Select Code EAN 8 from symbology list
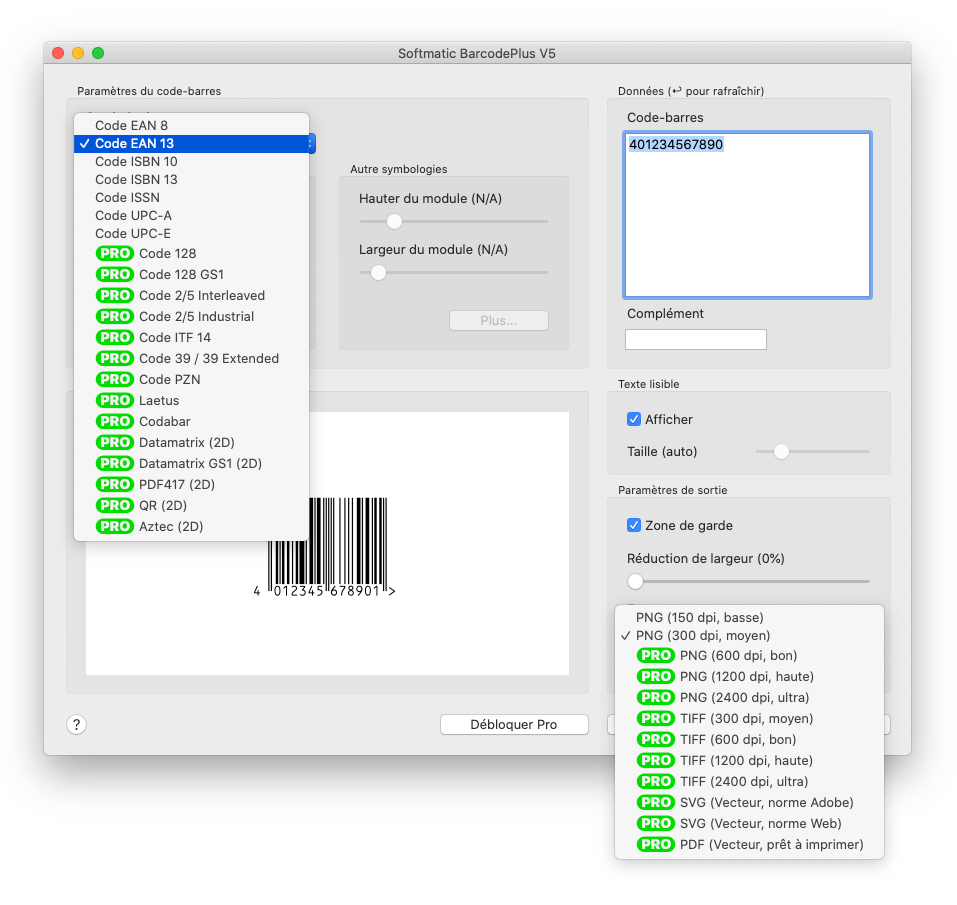The width and height of the screenshot is (957, 905). (131, 126)
